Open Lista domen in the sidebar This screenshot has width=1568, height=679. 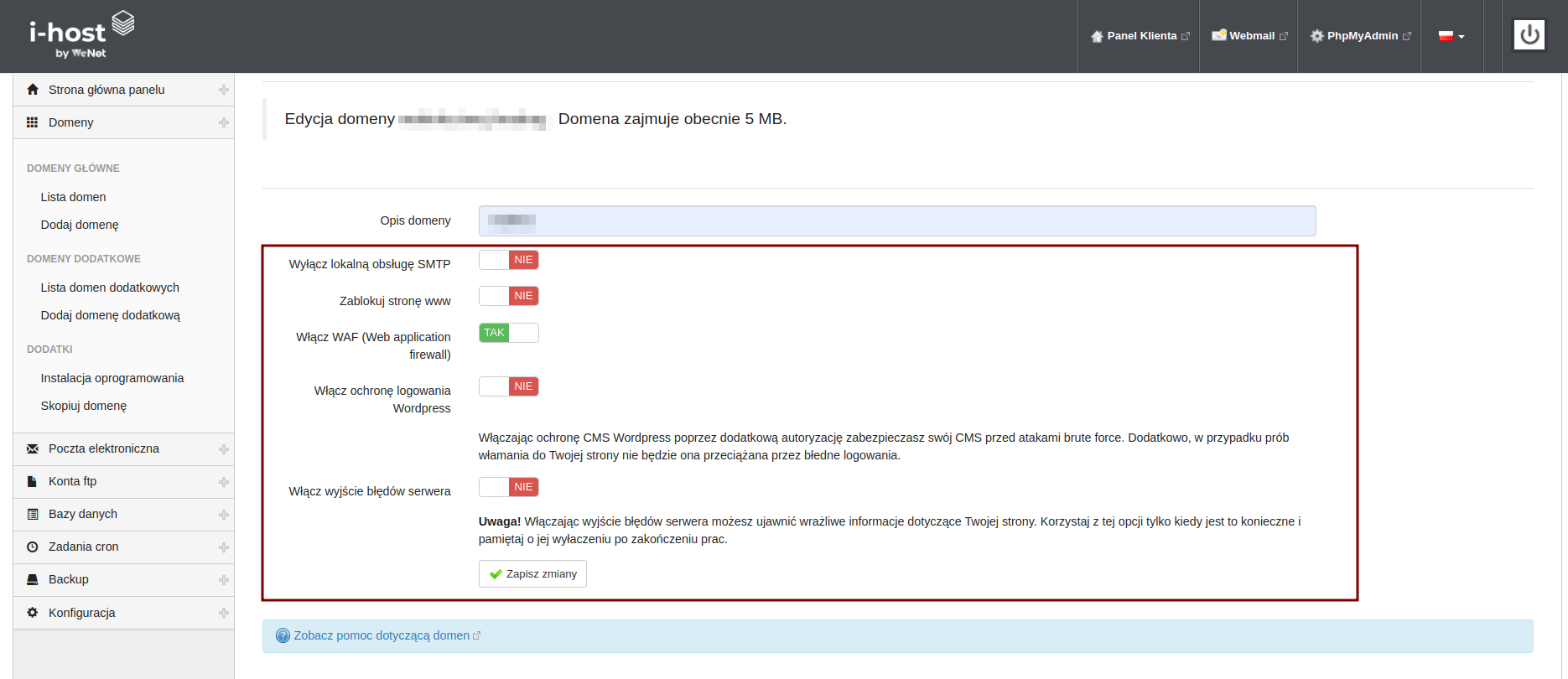[x=74, y=197]
